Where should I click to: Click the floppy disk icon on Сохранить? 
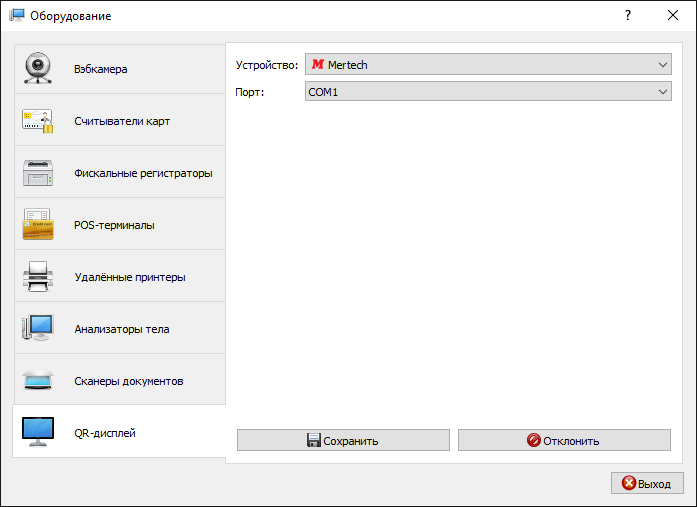[x=314, y=440]
